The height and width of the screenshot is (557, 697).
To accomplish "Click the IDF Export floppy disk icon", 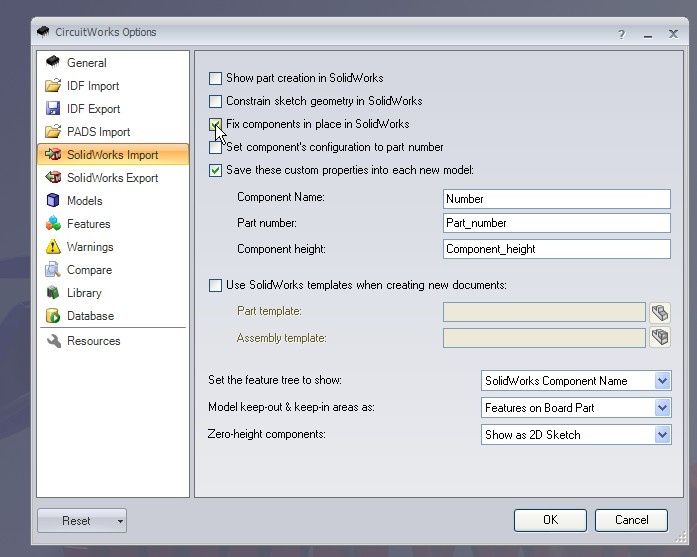I will 53,108.
